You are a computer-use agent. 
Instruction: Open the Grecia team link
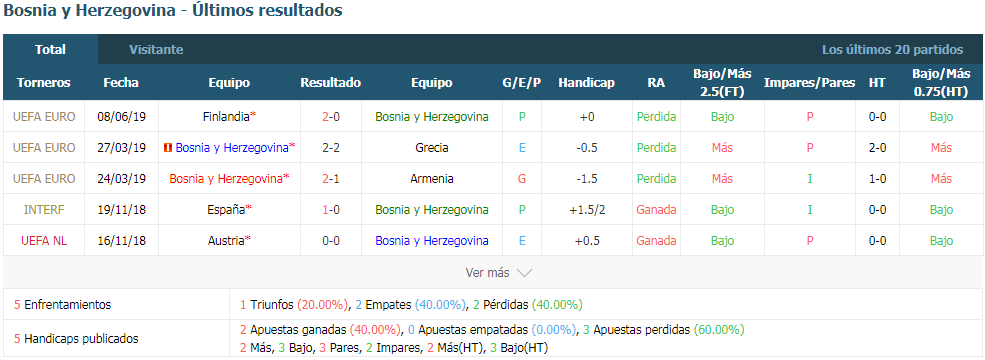click(432, 148)
